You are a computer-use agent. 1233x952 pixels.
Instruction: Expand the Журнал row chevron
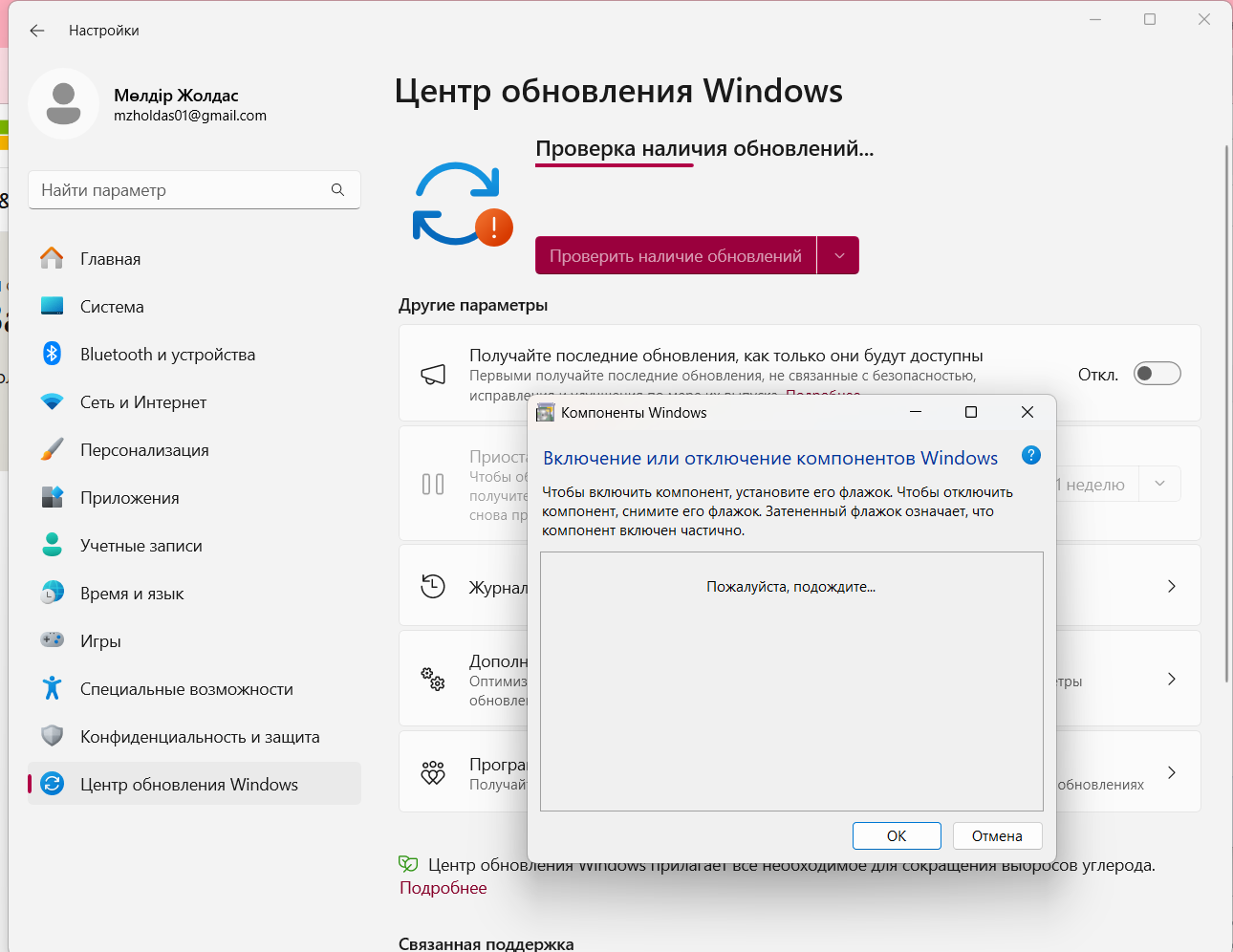coord(1172,586)
